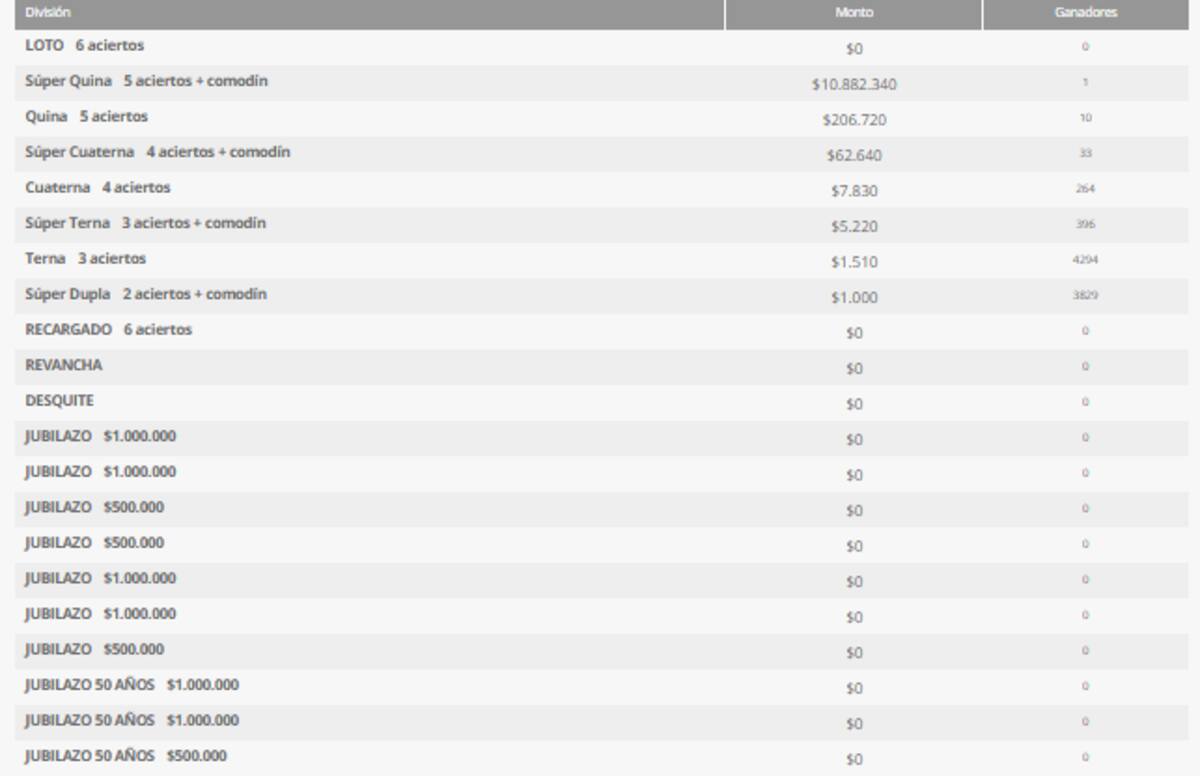Screen dimensions: 1200x776
Task: Click the $5.220 prize amount
Action: coord(853,227)
